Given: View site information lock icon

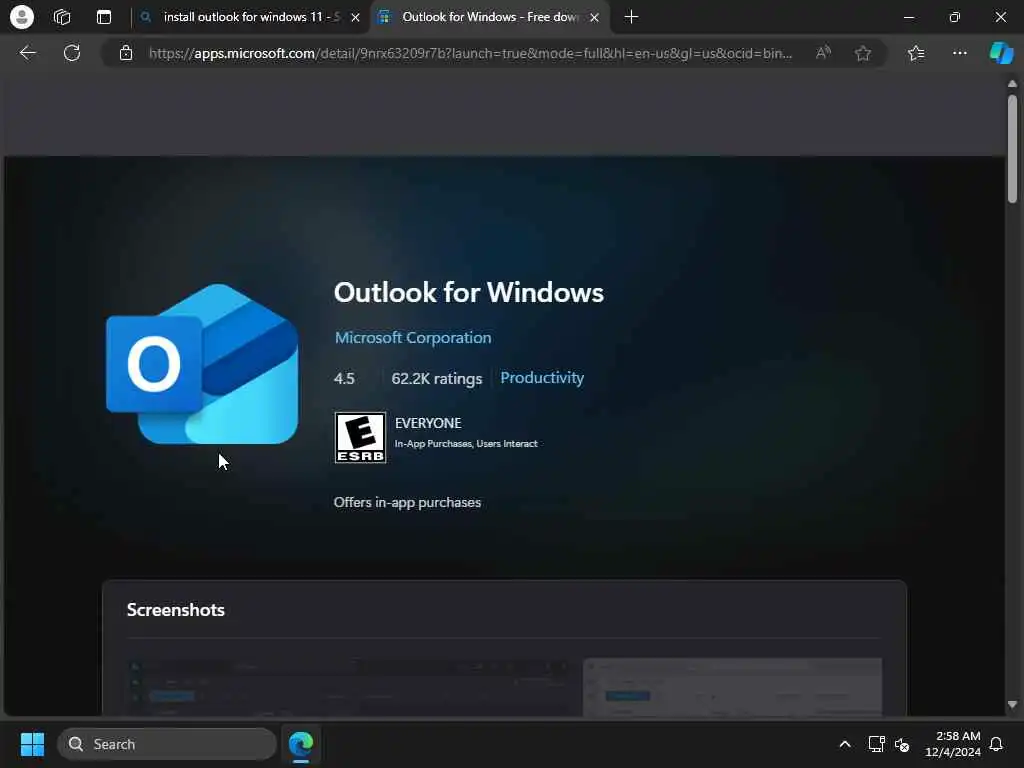Looking at the screenshot, I should pos(126,53).
